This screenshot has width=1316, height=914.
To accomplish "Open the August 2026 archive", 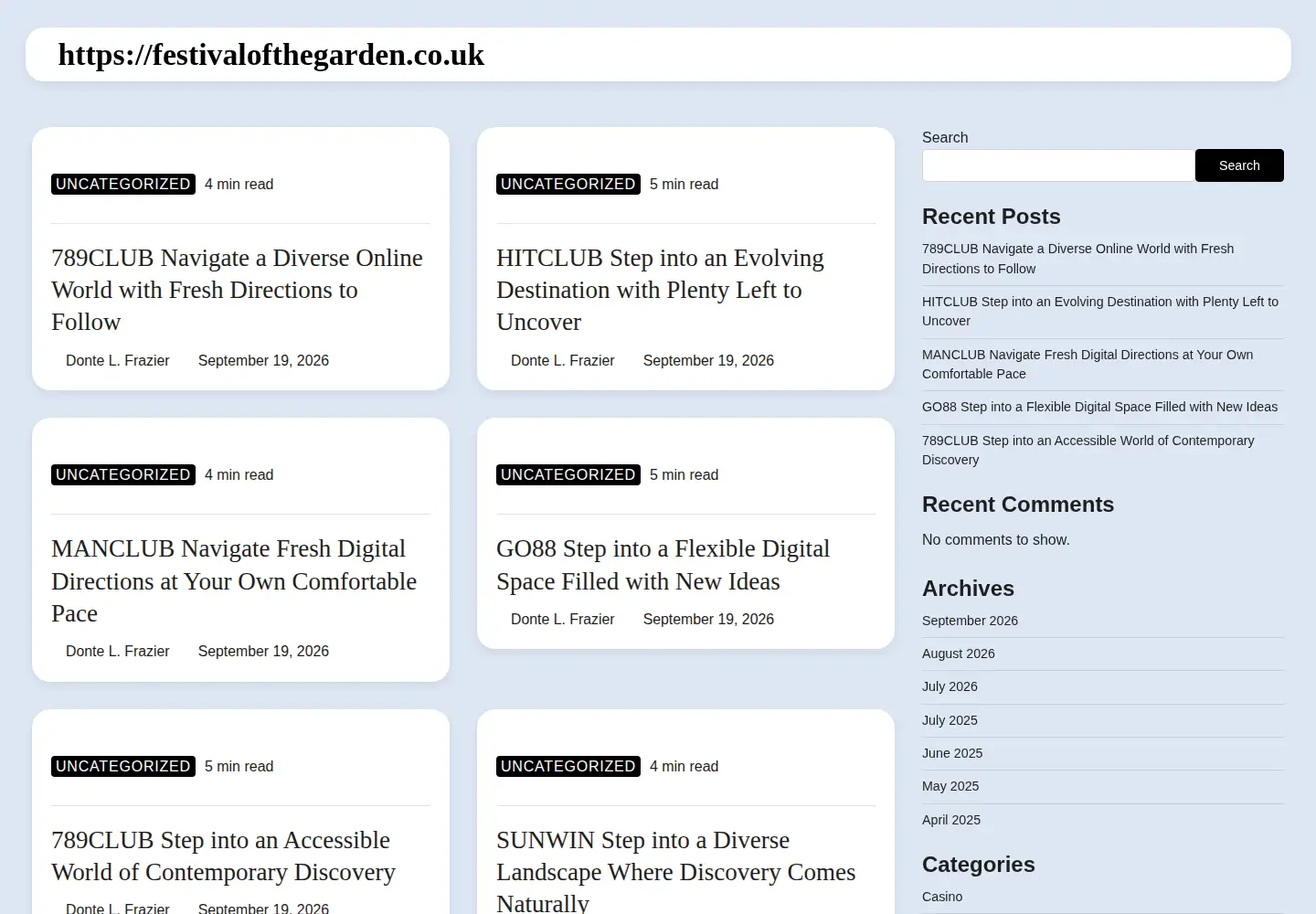I will point(958,654).
